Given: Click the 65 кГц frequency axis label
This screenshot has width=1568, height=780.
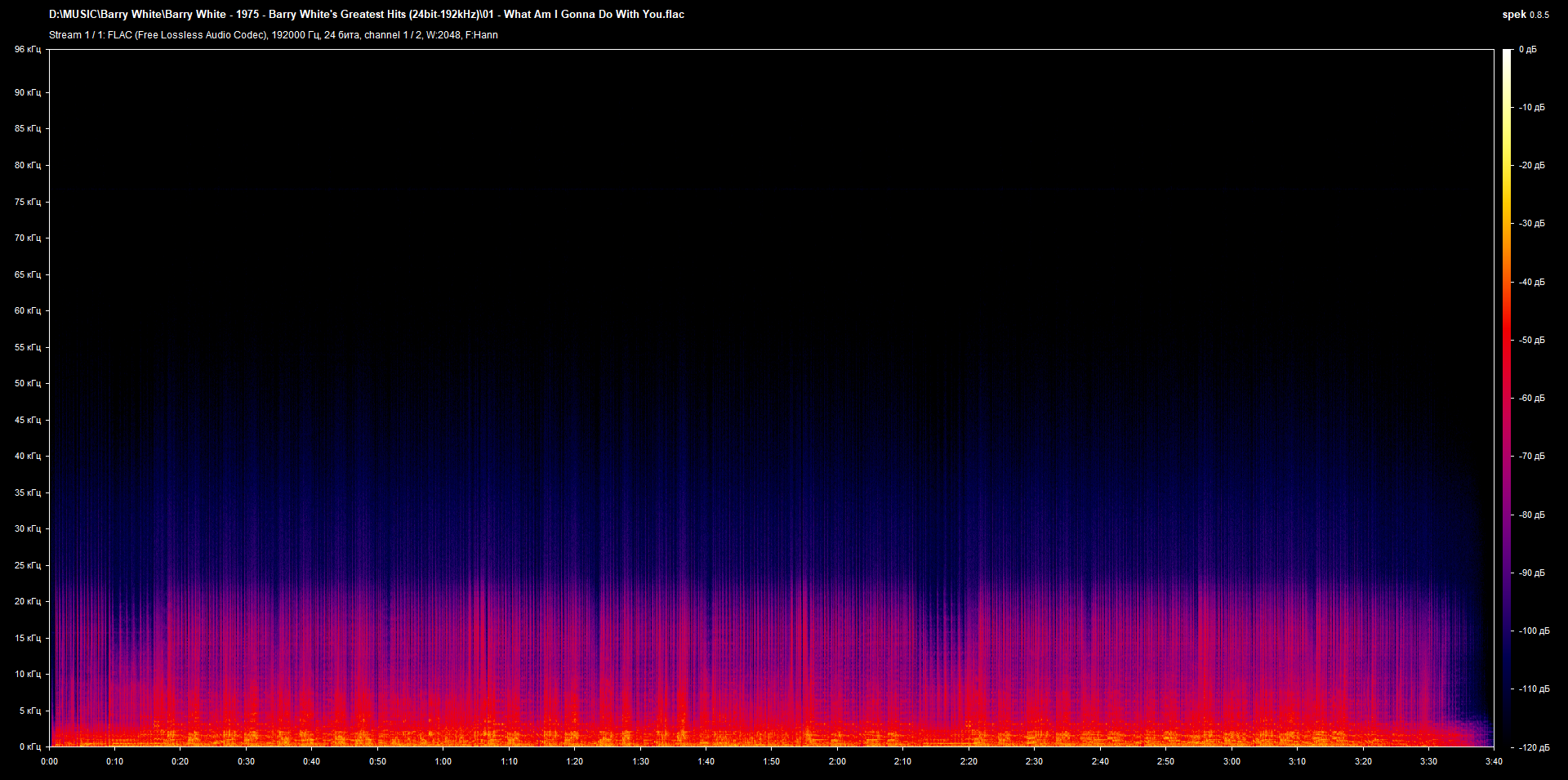Looking at the screenshot, I should 28,274.
